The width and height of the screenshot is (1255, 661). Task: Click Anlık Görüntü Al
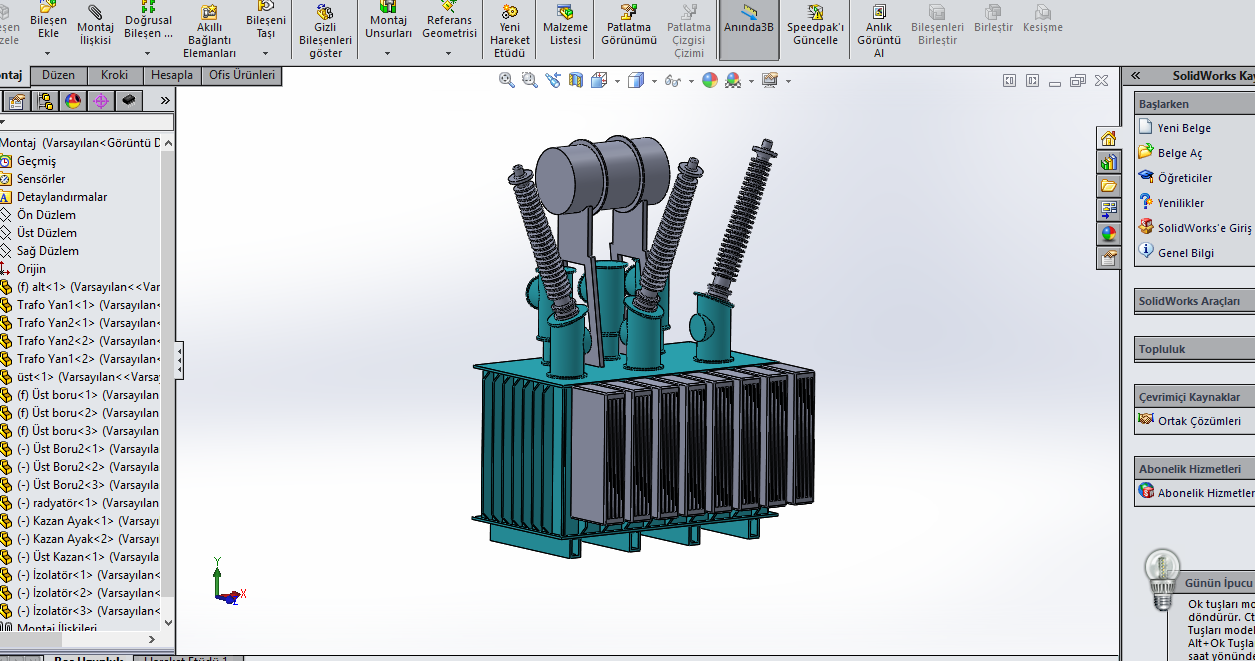879,31
